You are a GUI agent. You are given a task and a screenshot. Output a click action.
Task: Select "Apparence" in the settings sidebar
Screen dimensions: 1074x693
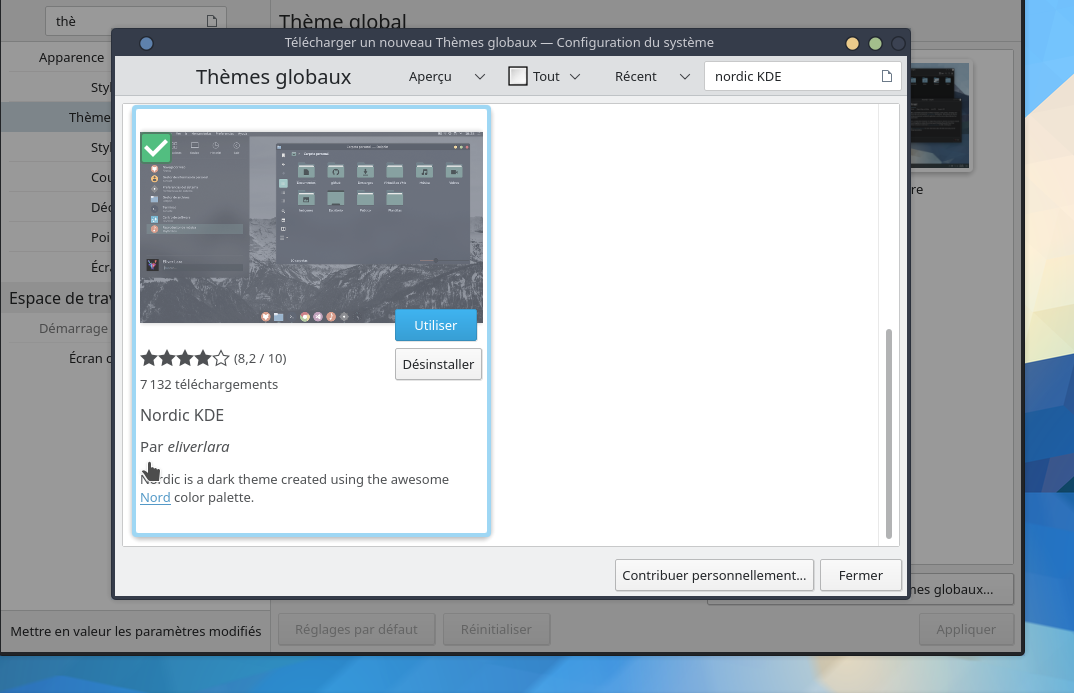72,57
